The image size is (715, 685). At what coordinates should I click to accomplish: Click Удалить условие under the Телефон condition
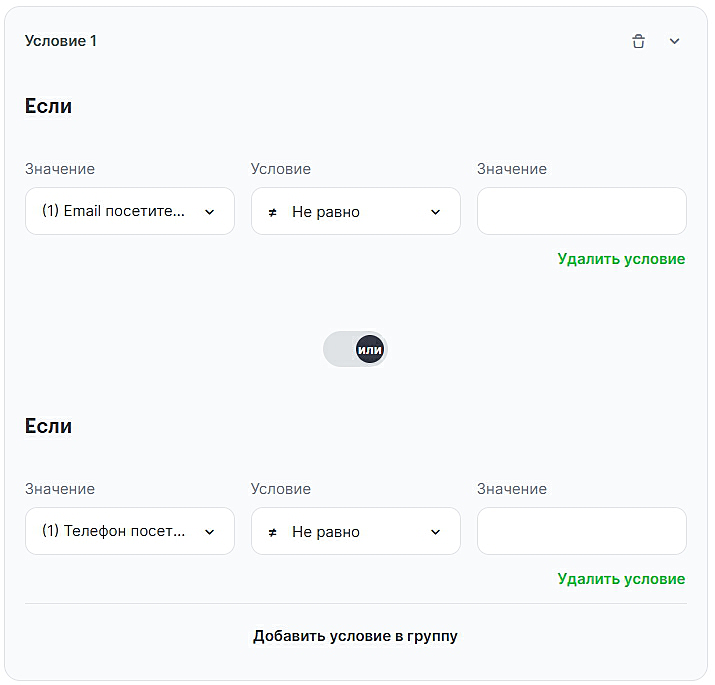pos(621,579)
